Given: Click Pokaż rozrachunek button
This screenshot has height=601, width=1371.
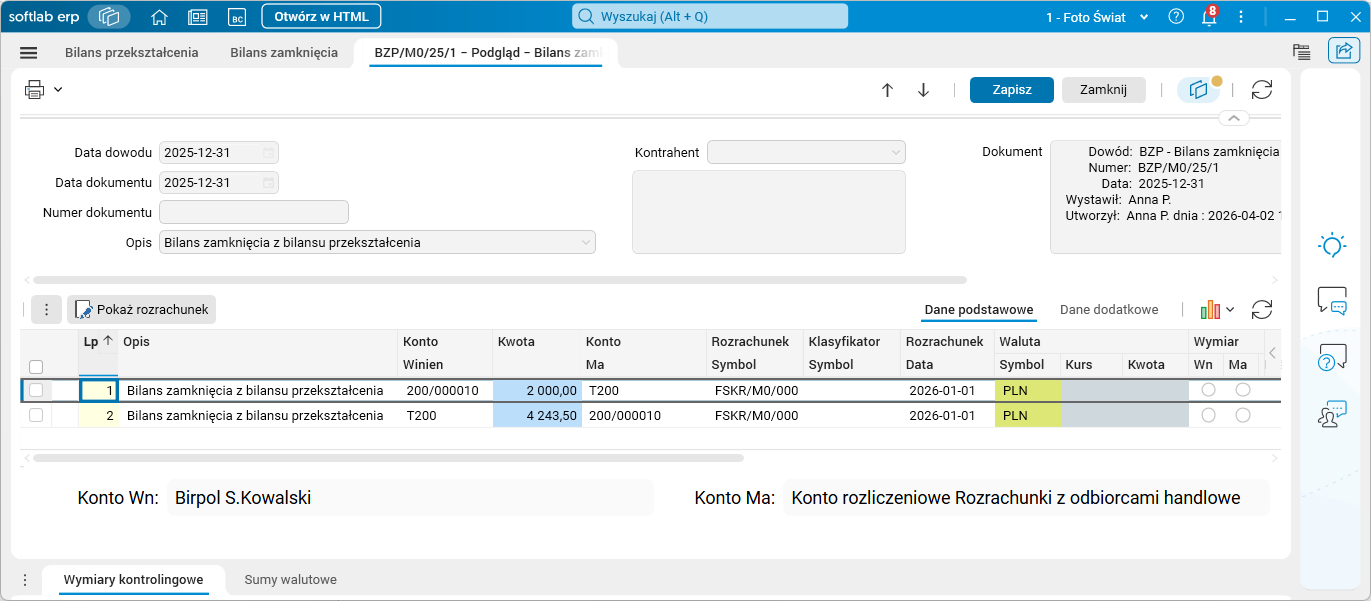Looking at the screenshot, I should pyautogui.click(x=142, y=310).
